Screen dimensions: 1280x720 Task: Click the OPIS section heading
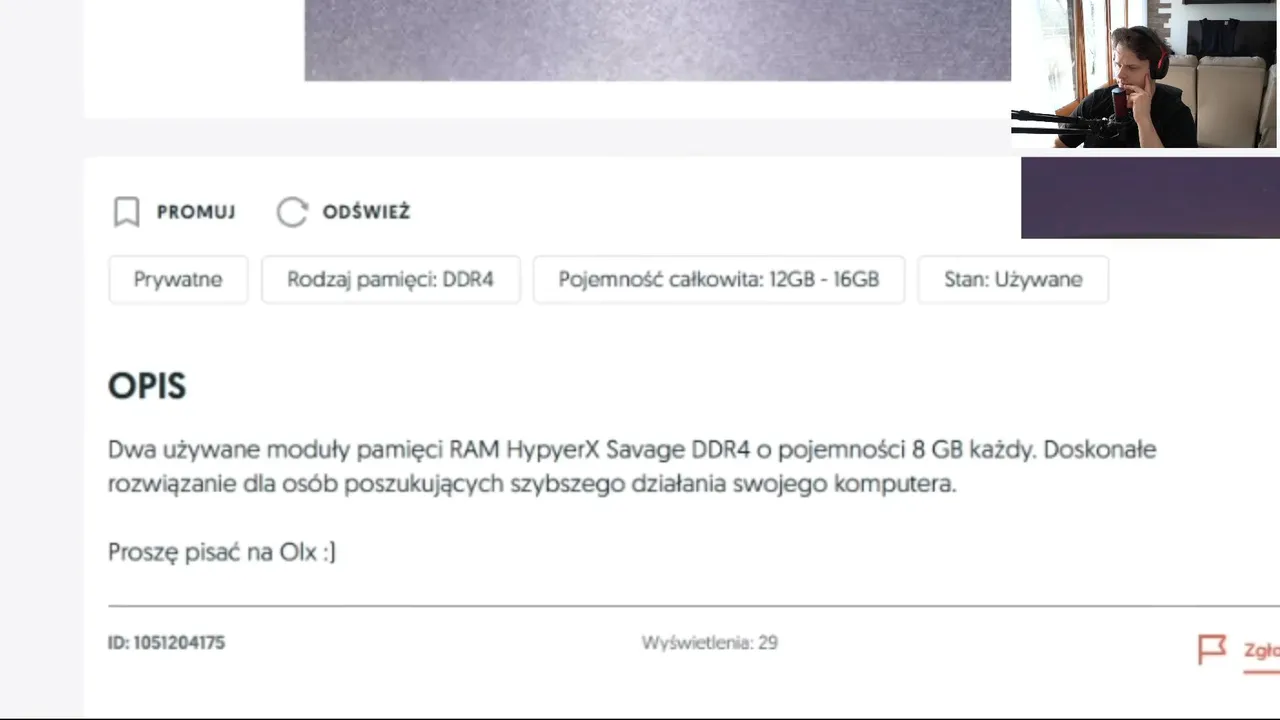pyautogui.click(x=147, y=386)
